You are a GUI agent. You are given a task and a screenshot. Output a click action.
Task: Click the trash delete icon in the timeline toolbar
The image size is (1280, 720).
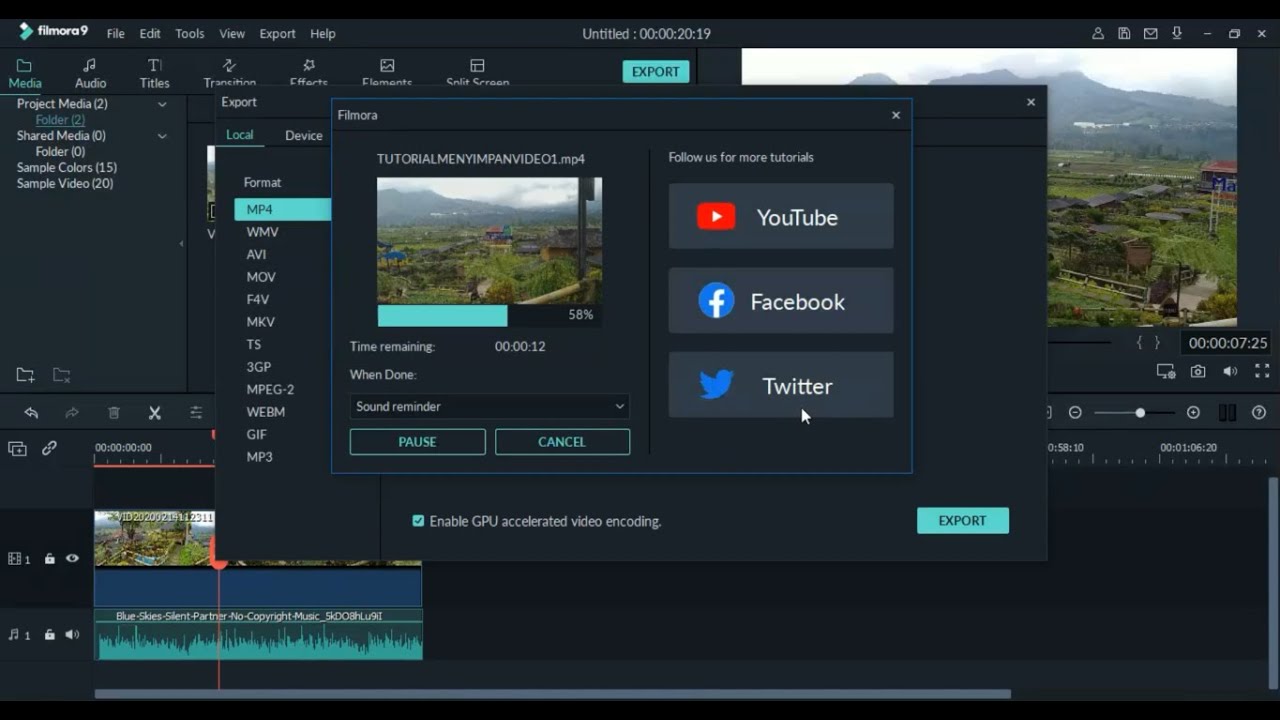[114, 413]
